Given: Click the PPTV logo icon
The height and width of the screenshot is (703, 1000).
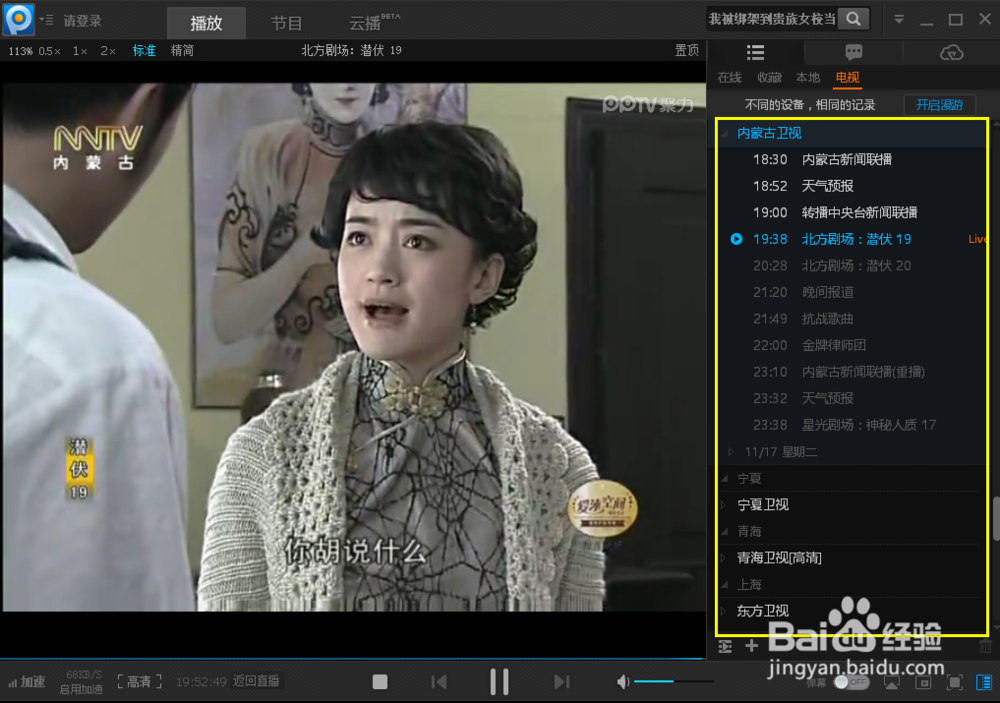Looking at the screenshot, I should [18, 19].
